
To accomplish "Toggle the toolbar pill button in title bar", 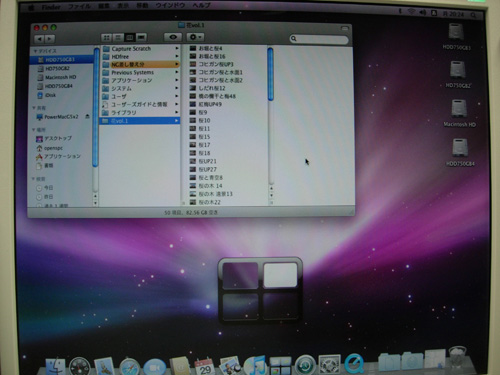I will pos(345,29).
